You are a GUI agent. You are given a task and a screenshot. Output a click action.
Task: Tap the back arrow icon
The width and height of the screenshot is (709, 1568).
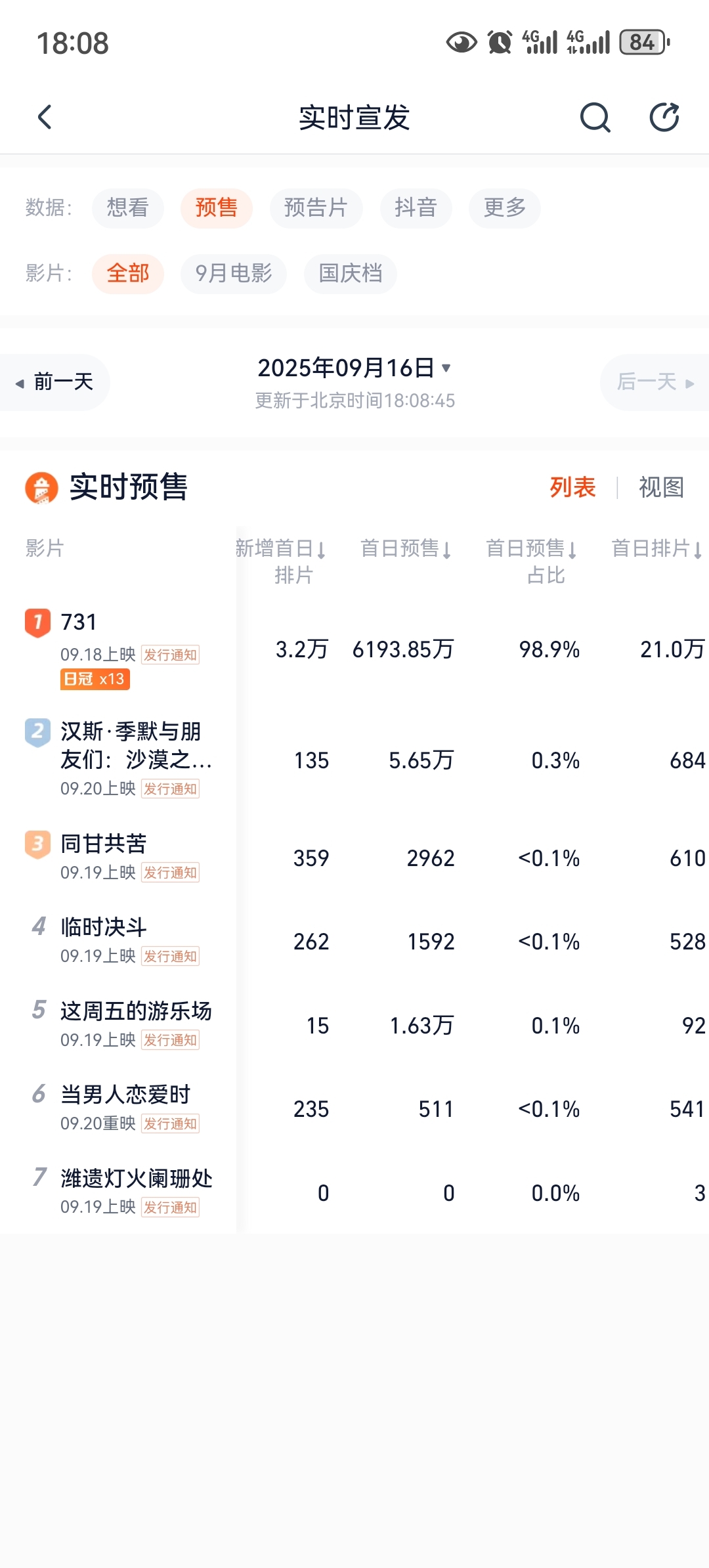(45, 118)
